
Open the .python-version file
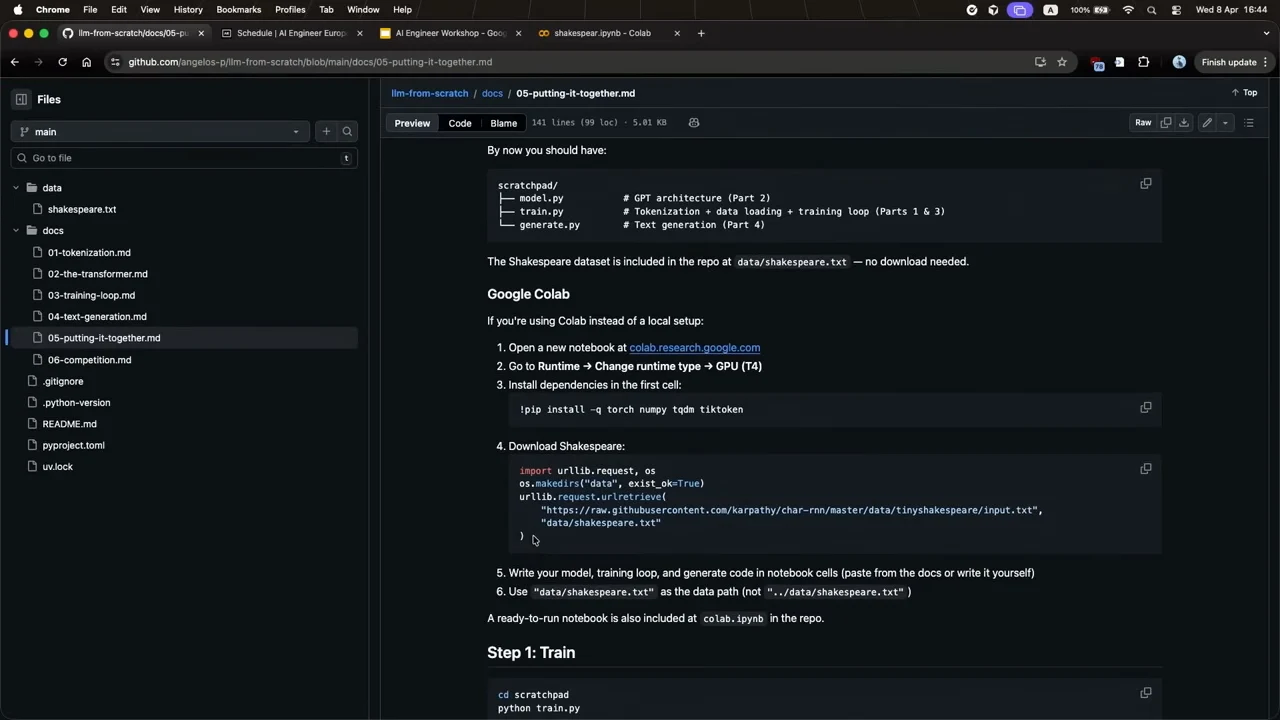76,403
